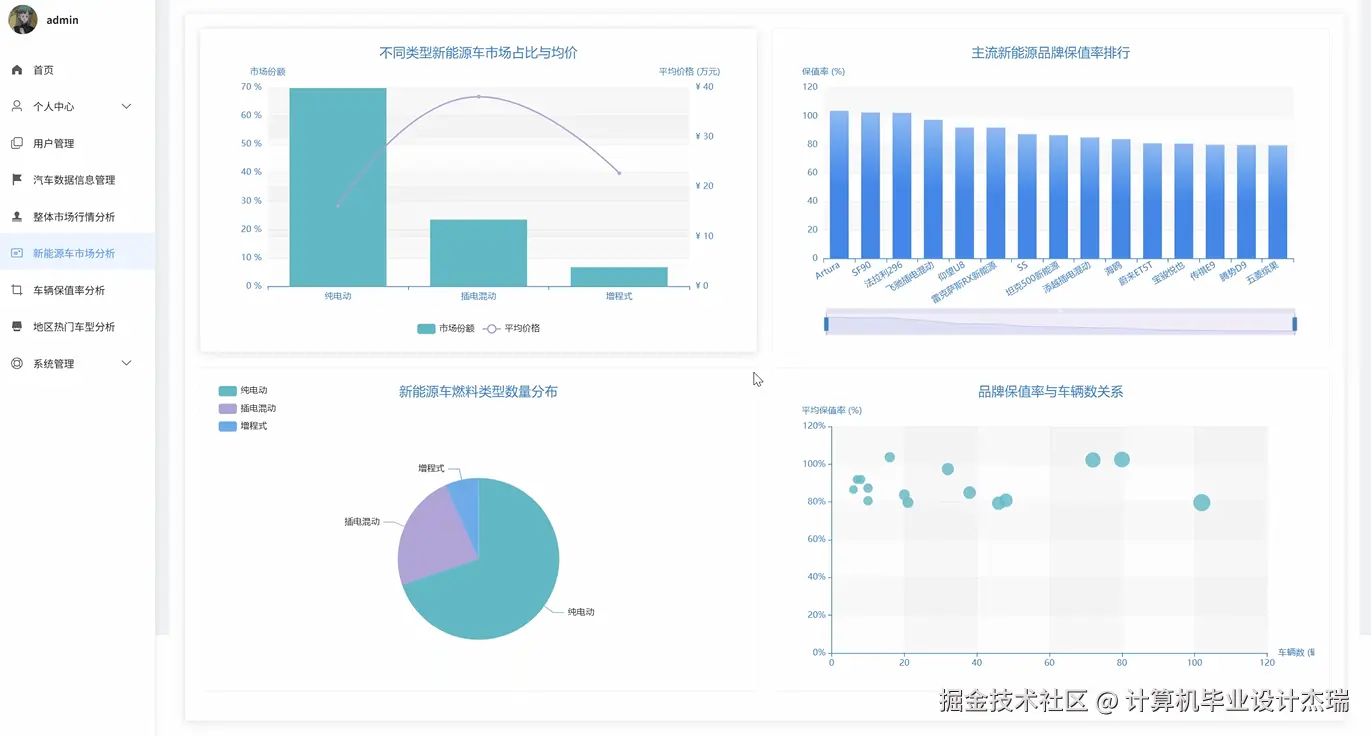Screen dimensions: 1371x736
Task: Click the admin profile avatar
Action: point(21,20)
